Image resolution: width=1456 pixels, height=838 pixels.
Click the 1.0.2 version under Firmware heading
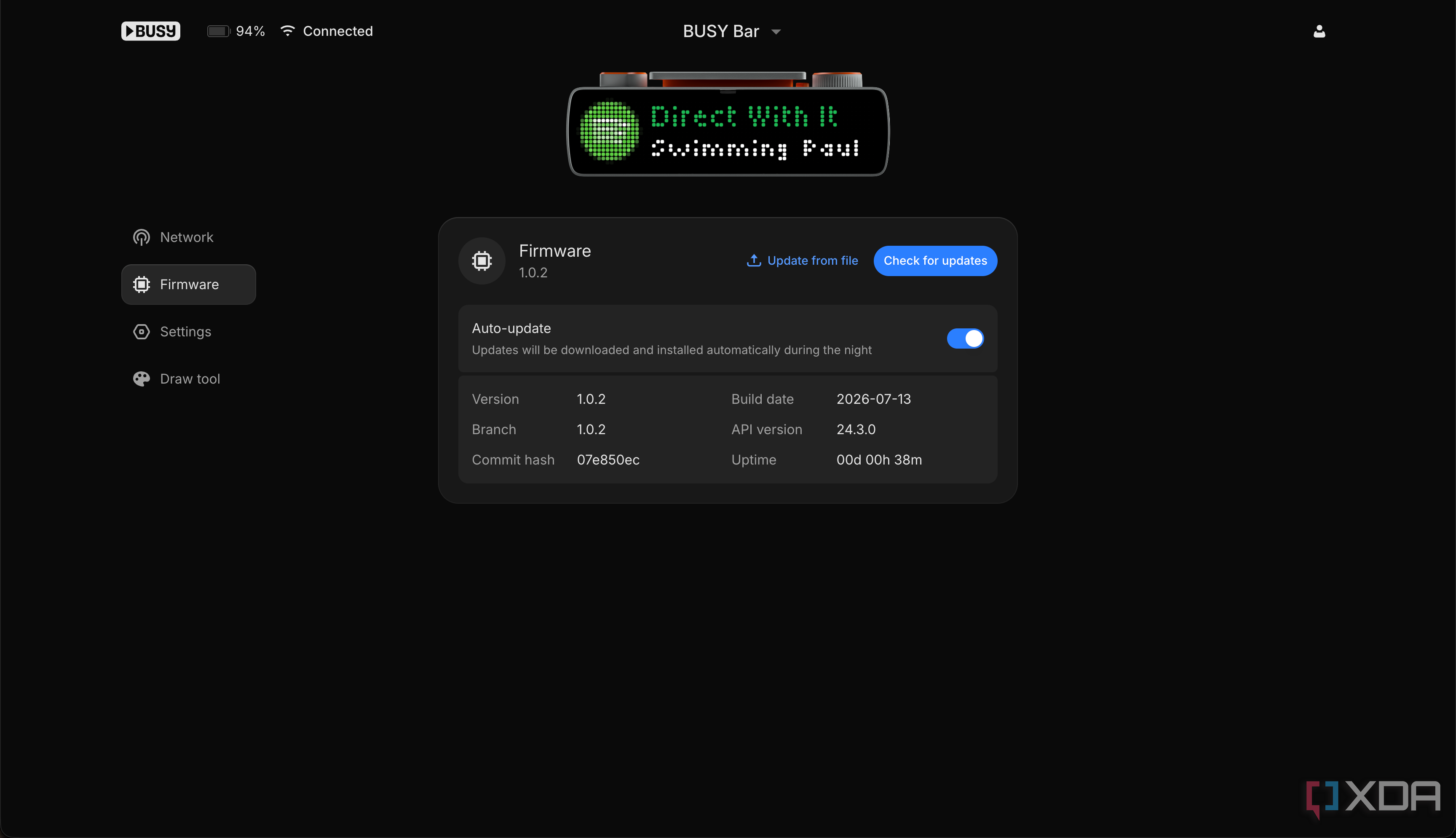[x=533, y=273]
